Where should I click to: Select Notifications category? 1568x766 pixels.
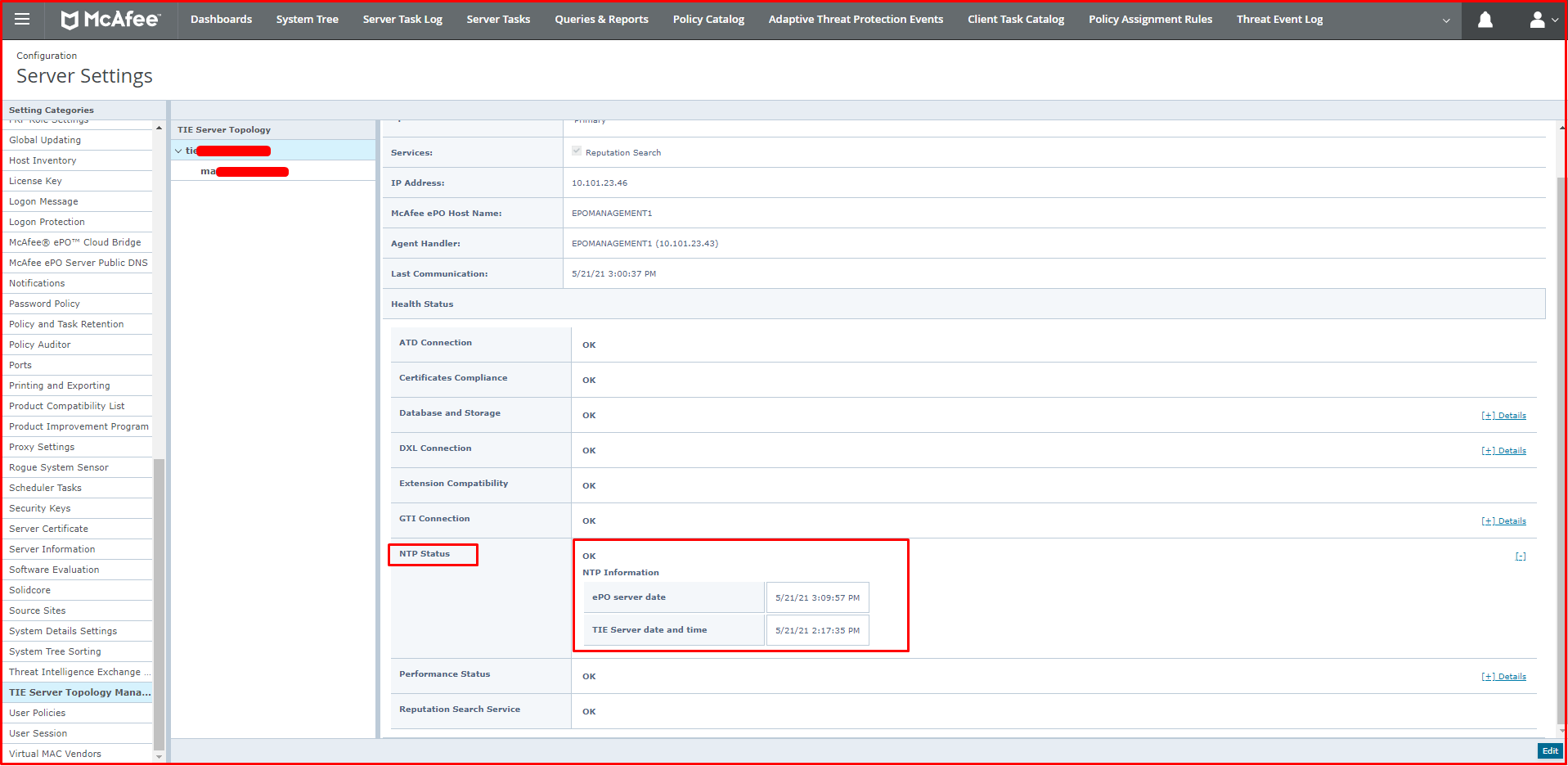[77, 283]
